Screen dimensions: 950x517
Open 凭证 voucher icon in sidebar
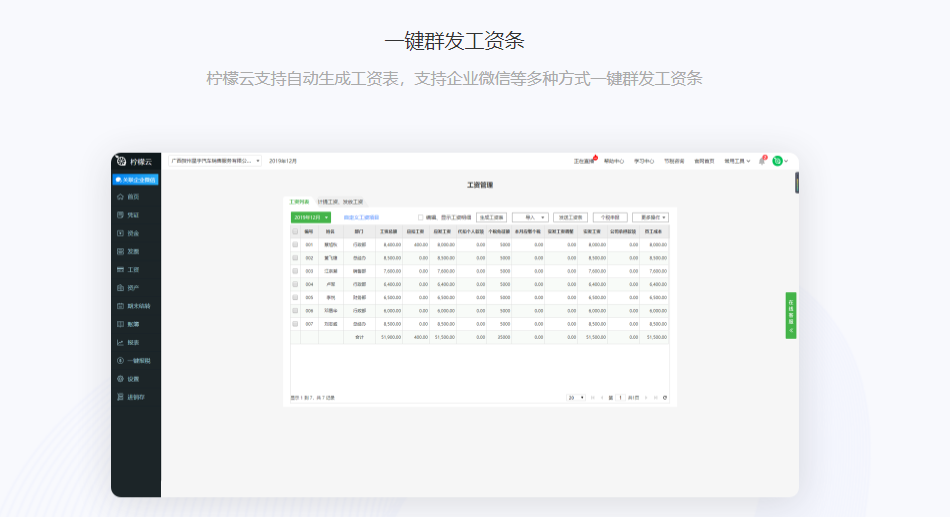[x=121, y=215]
